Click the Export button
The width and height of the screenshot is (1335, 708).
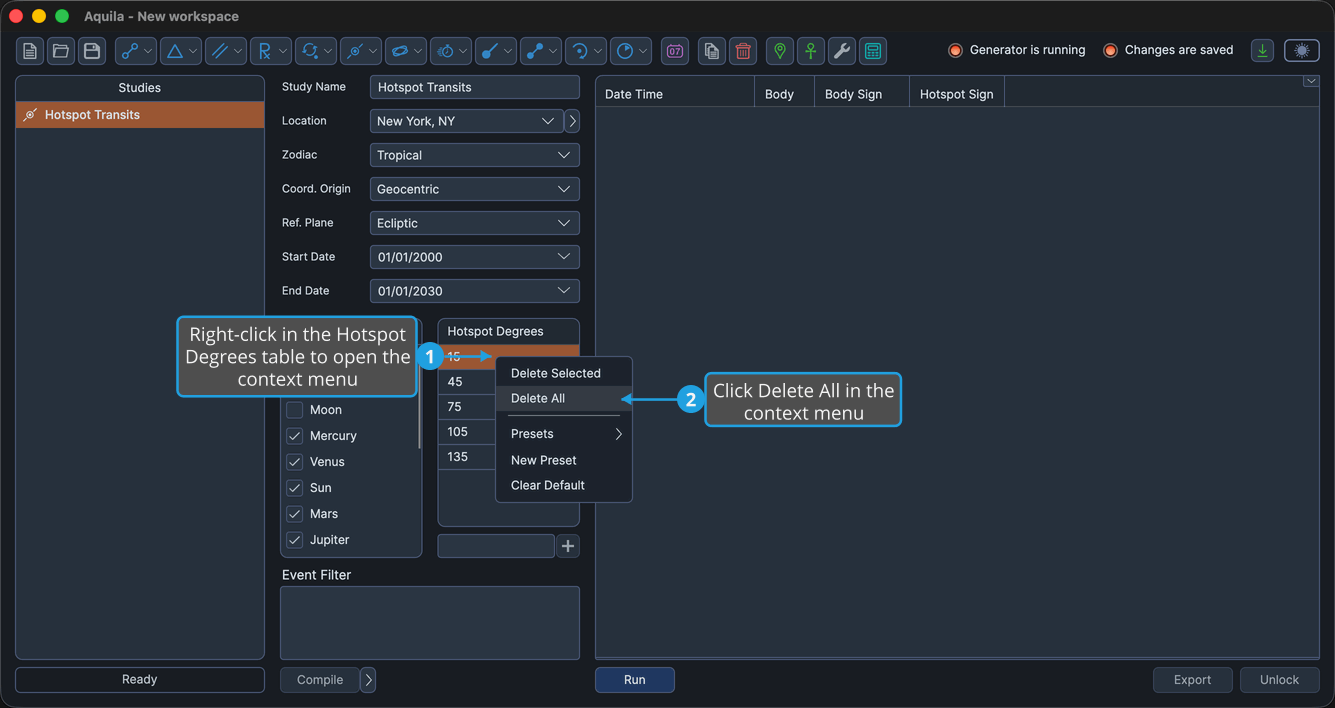tap(1193, 680)
